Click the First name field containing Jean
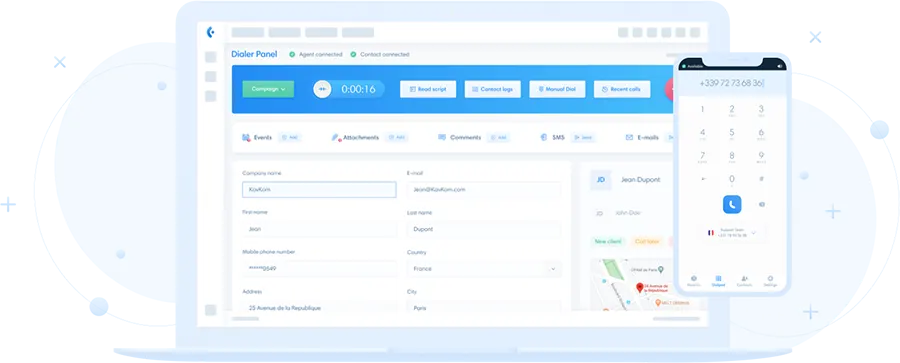Viewport: 900px width, 363px height. tap(319, 229)
